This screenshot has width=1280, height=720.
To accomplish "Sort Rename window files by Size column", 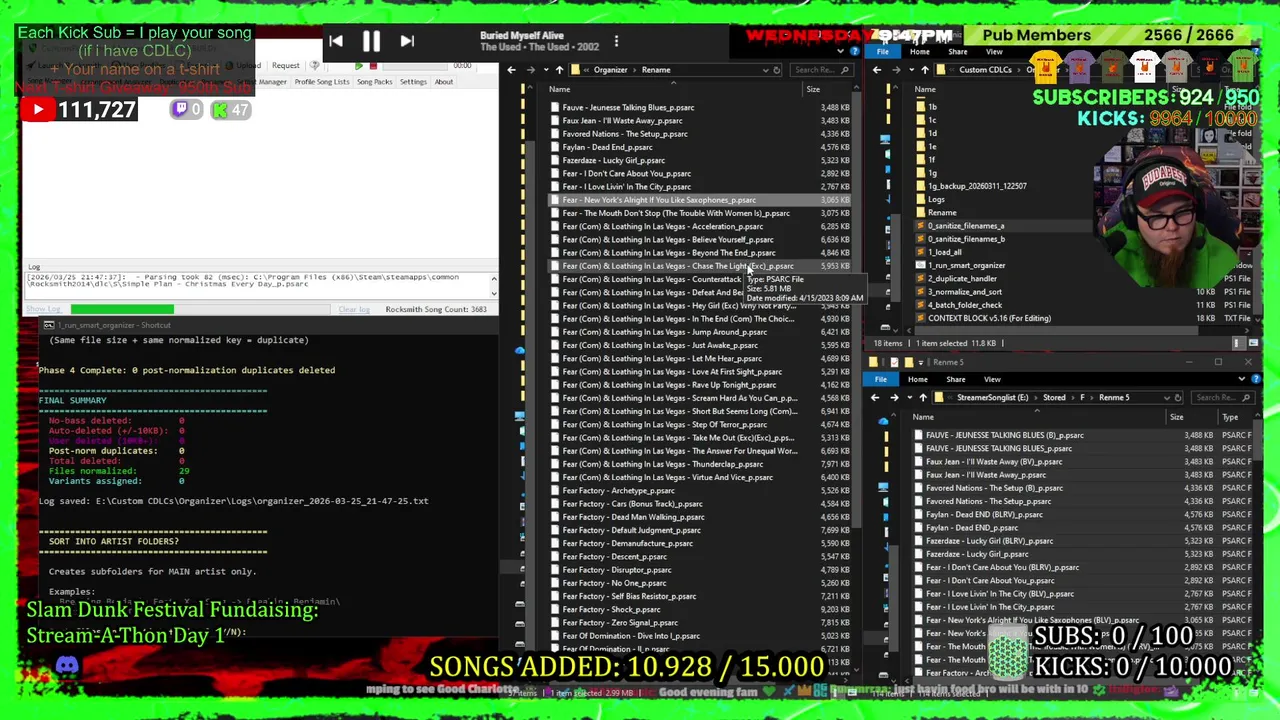I will click(x=813, y=89).
